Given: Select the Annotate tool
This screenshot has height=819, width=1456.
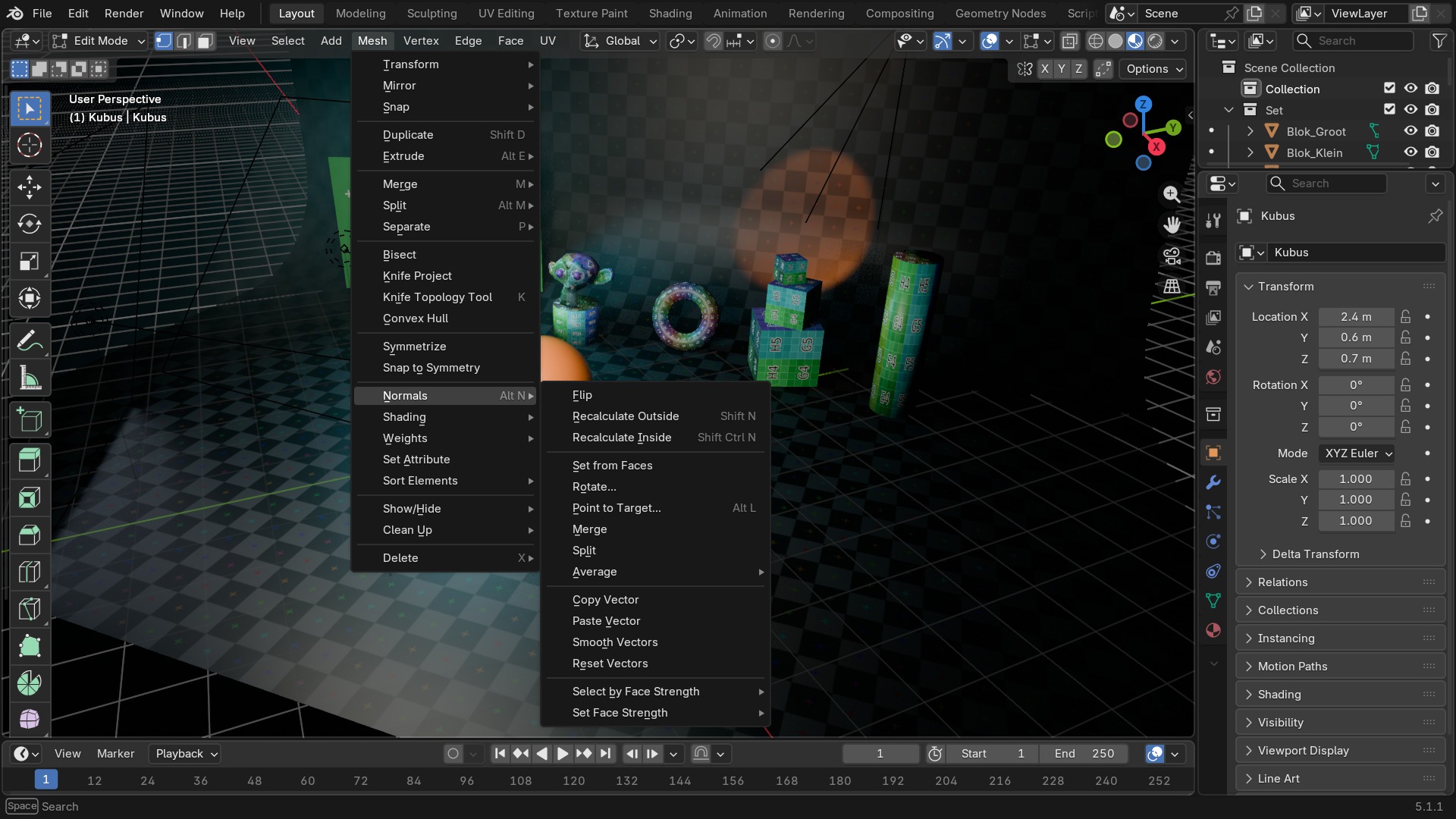Looking at the screenshot, I should pos(30,341).
